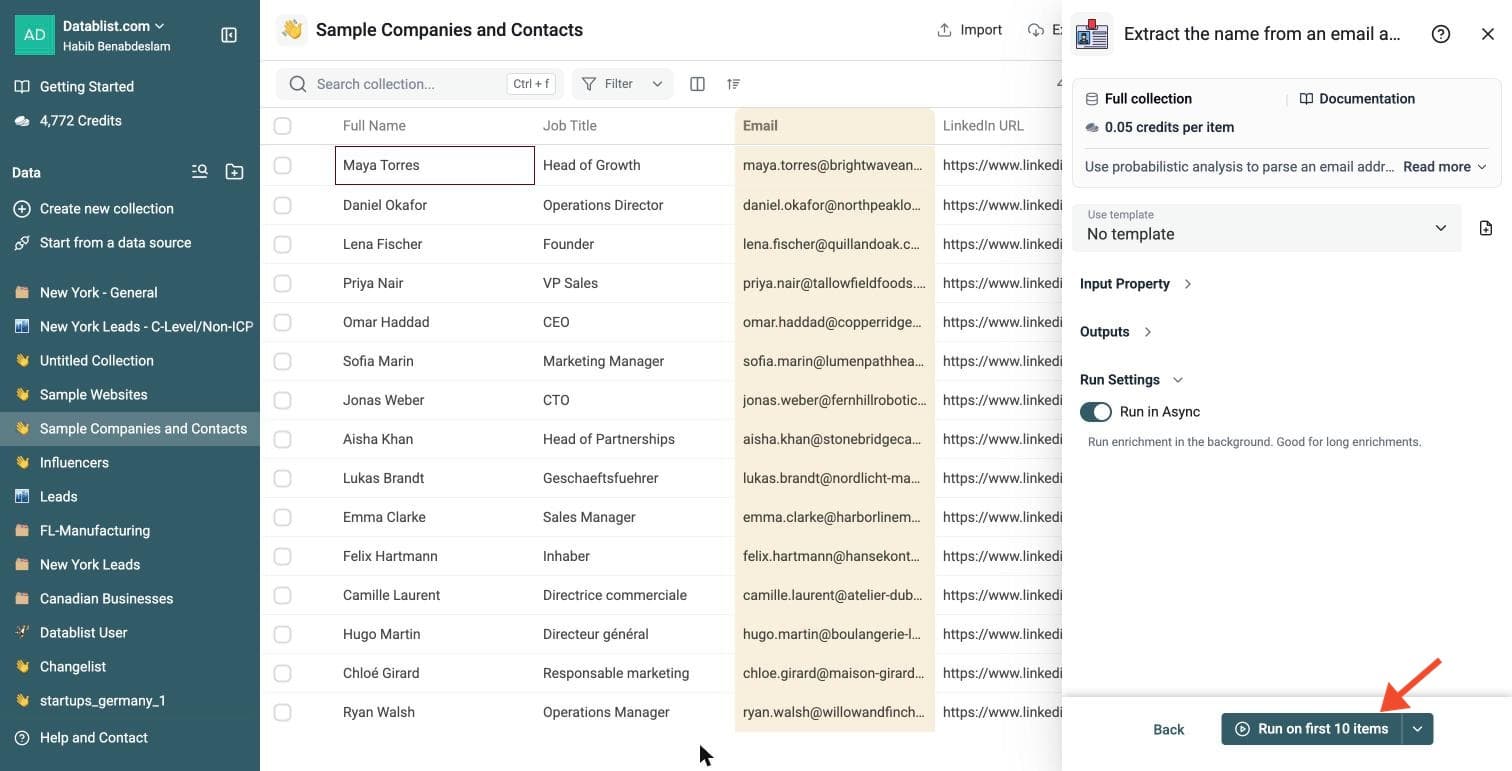Open the column layout icon in toolbar
This screenshot has height=771, width=1512.
tap(698, 84)
